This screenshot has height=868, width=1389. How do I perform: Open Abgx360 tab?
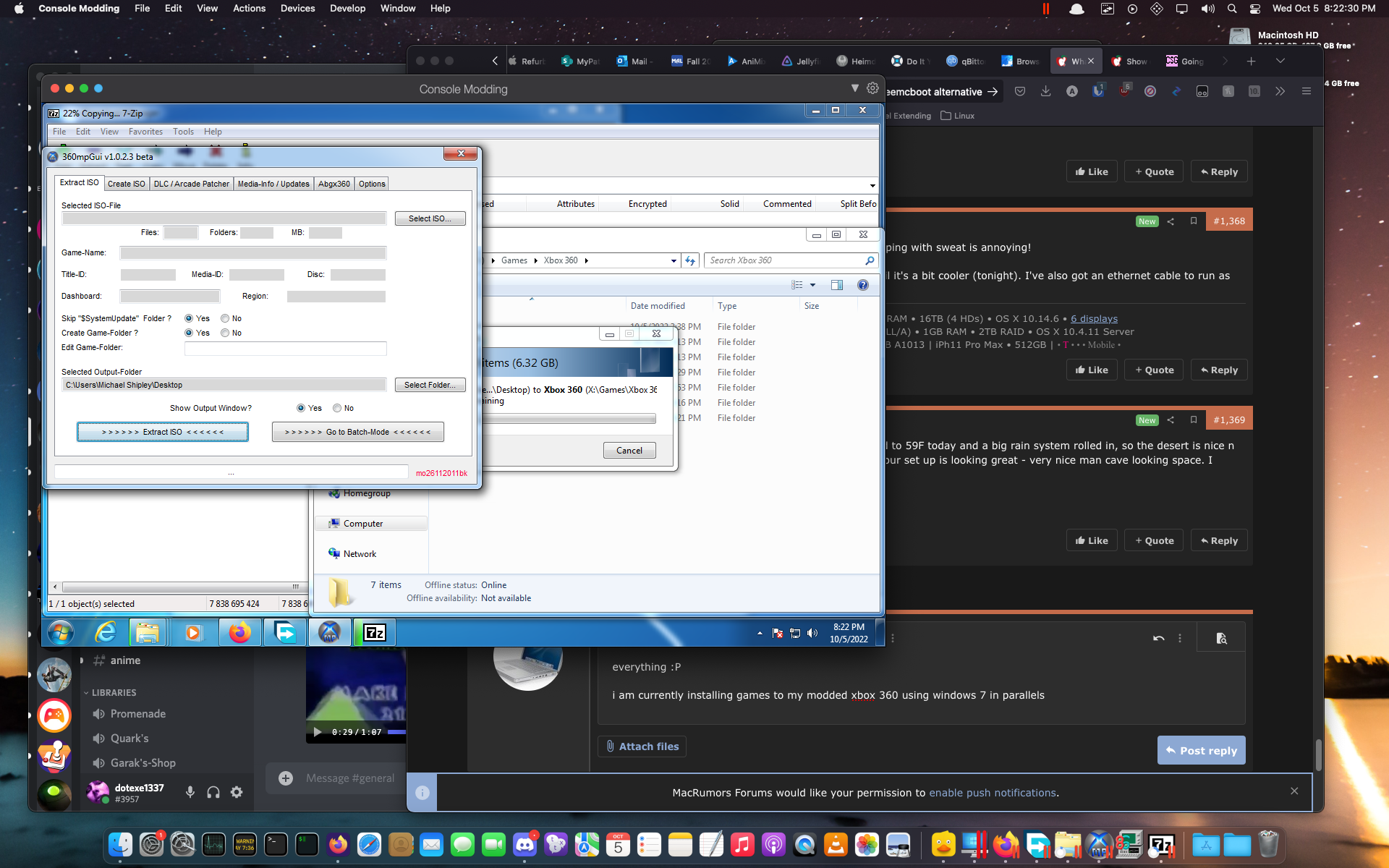[334, 184]
